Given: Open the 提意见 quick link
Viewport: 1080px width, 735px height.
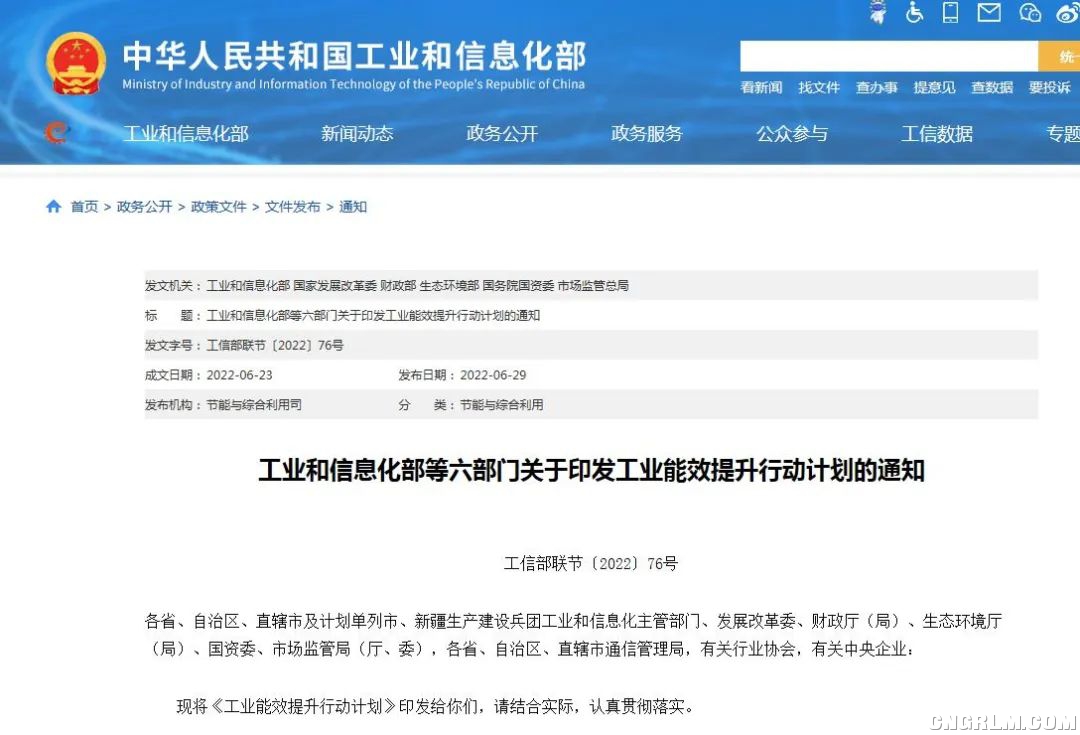Looking at the screenshot, I should (935, 87).
